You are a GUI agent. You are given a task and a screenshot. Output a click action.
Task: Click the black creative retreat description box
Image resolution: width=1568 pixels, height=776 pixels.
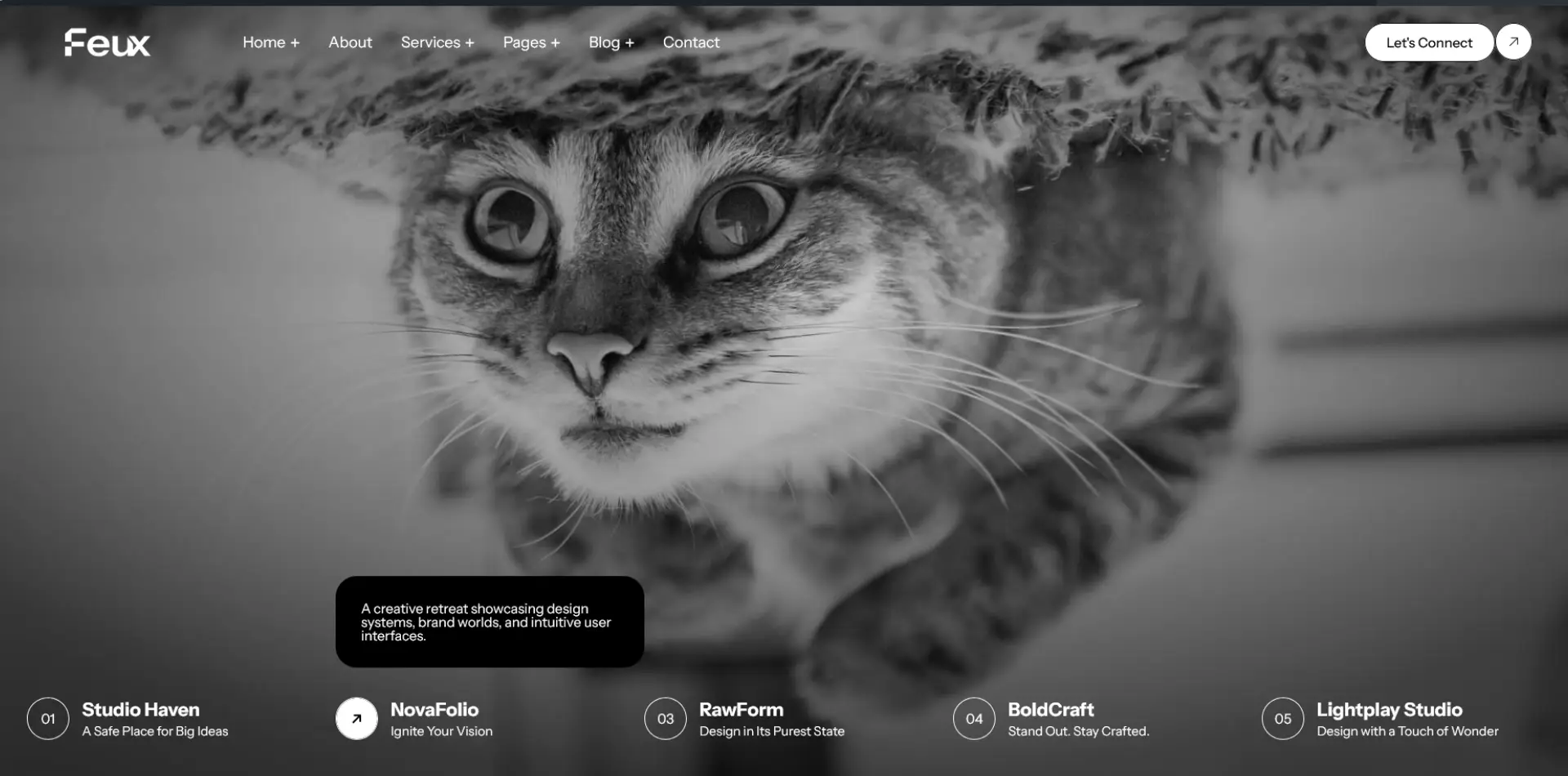(x=490, y=622)
